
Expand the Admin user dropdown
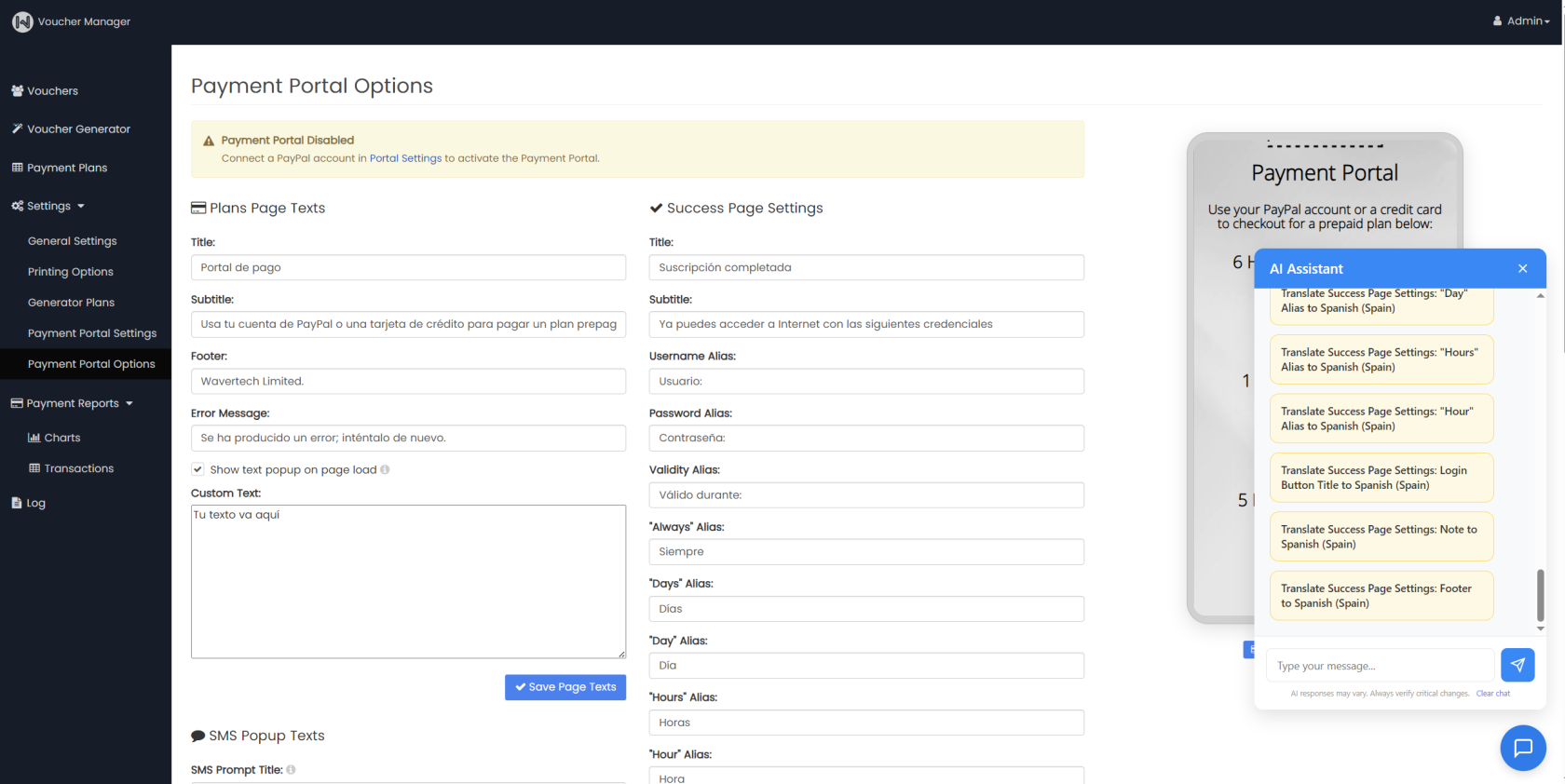pos(1520,20)
